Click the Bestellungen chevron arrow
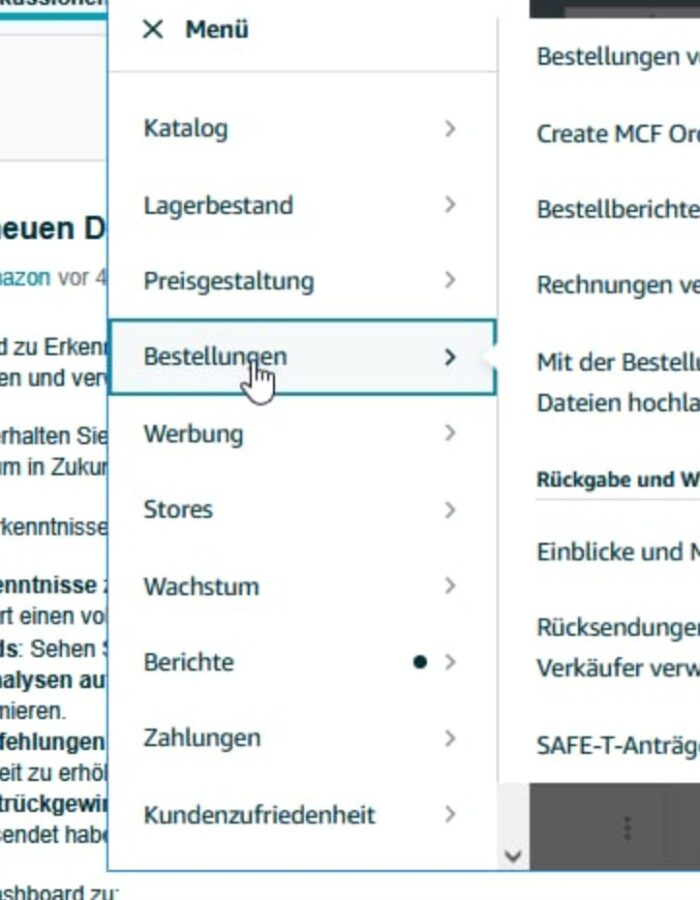Image resolution: width=700 pixels, height=900 pixels. (x=450, y=357)
